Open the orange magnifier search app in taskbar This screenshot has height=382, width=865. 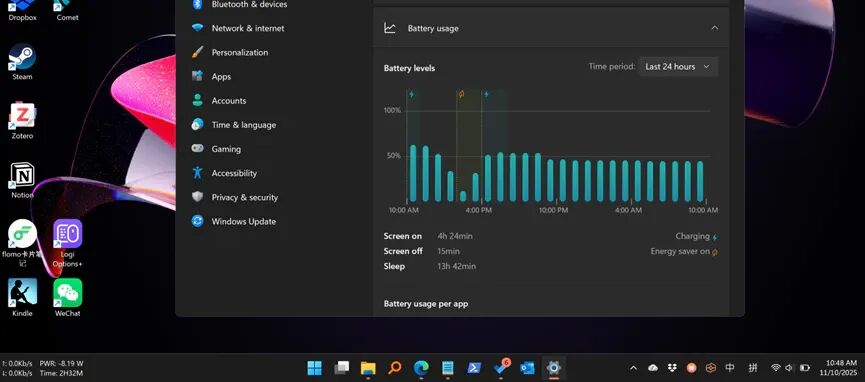pyautogui.click(x=394, y=368)
